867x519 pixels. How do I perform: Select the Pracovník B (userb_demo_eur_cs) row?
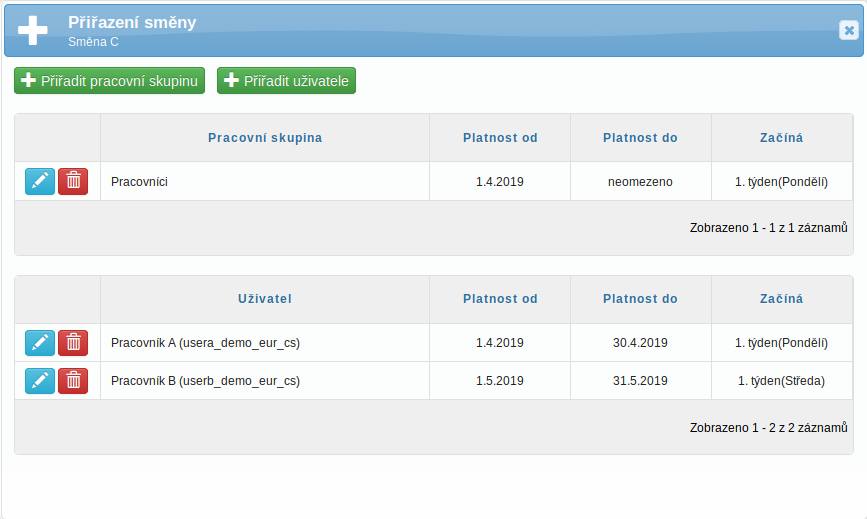pos(434,381)
